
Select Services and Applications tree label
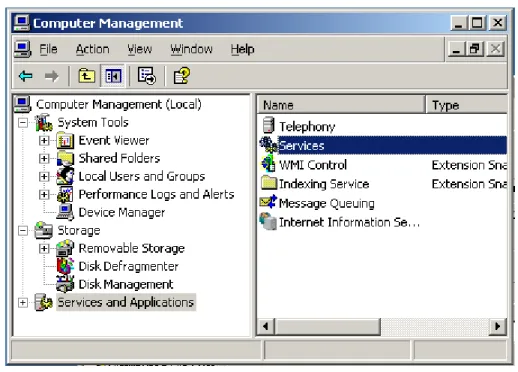coord(126,302)
